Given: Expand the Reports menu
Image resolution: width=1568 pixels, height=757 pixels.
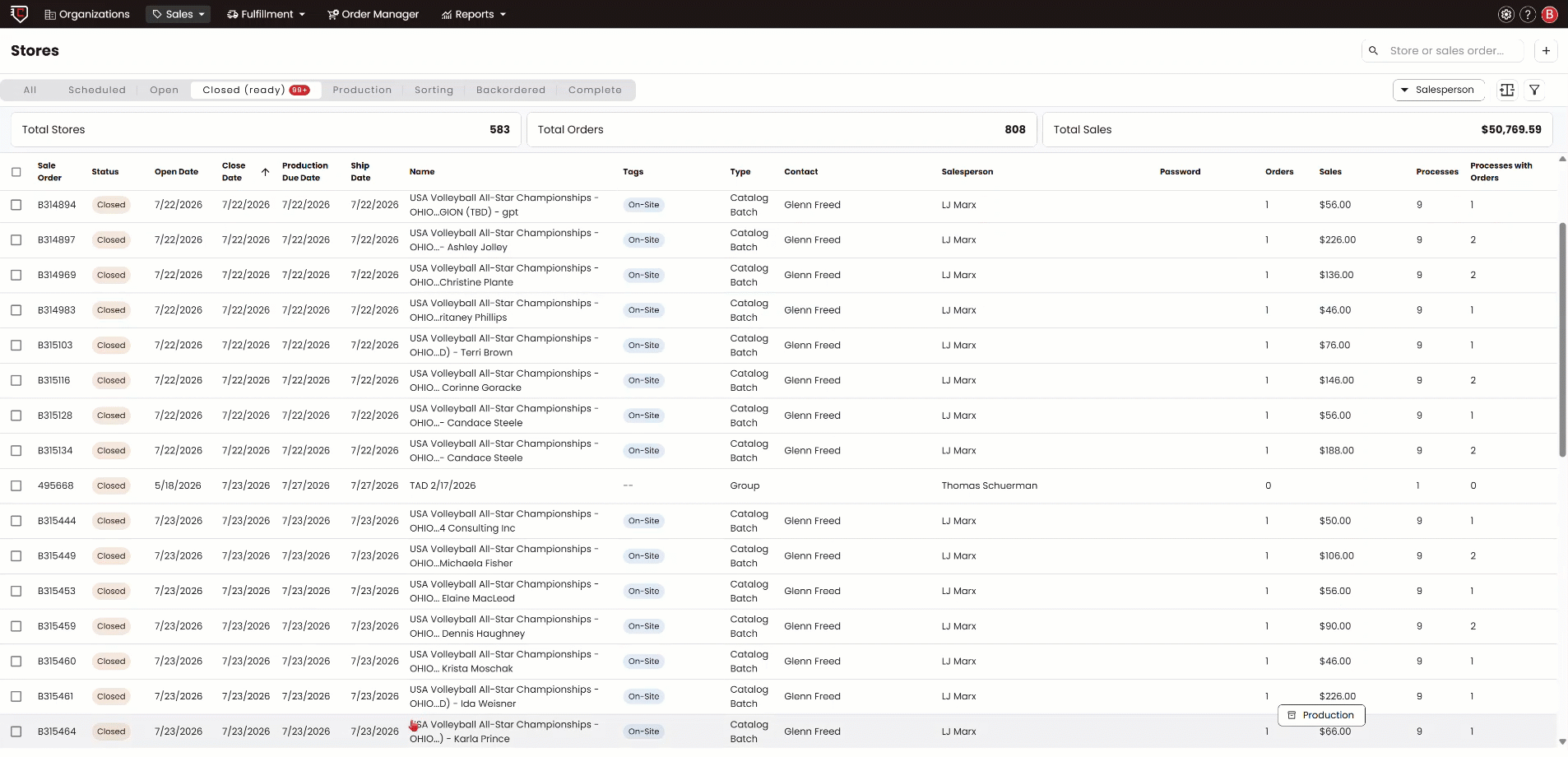Looking at the screenshot, I should pyautogui.click(x=474, y=14).
